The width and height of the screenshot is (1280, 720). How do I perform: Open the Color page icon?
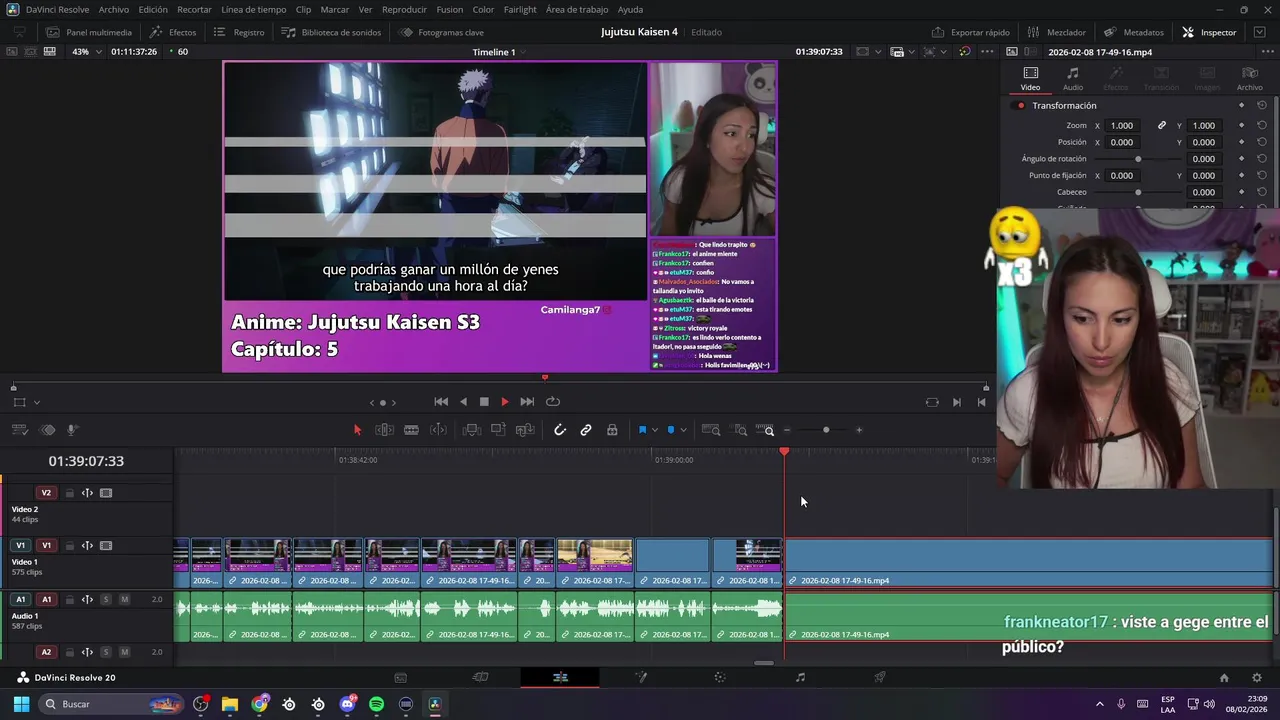pyautogui.click(x=720, y=677)
